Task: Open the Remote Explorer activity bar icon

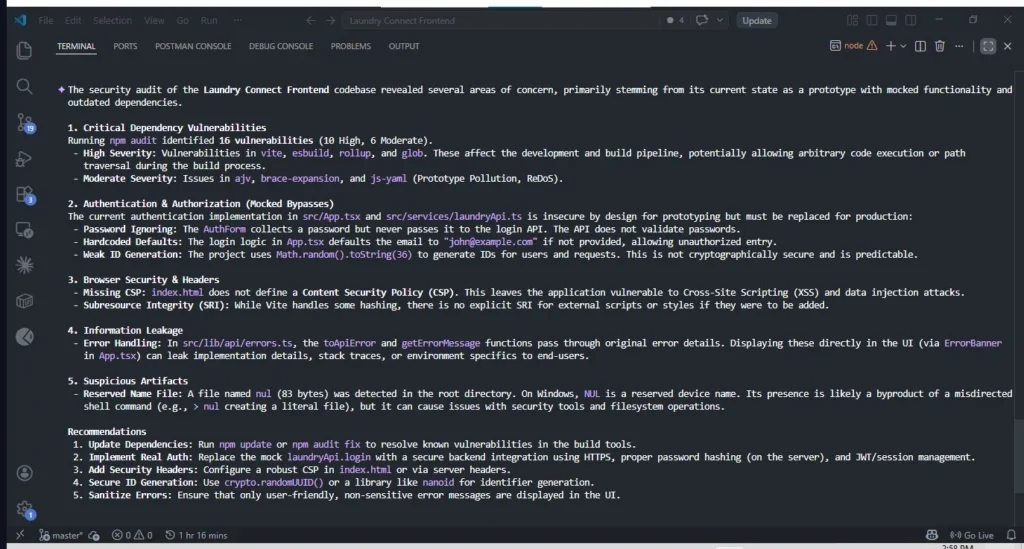Action: pyautogui.click(x=24, y=230)
